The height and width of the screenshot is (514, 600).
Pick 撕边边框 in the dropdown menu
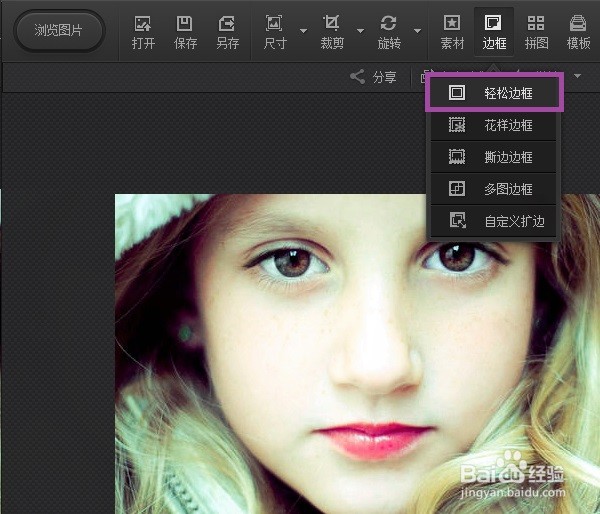click(494, 157)
